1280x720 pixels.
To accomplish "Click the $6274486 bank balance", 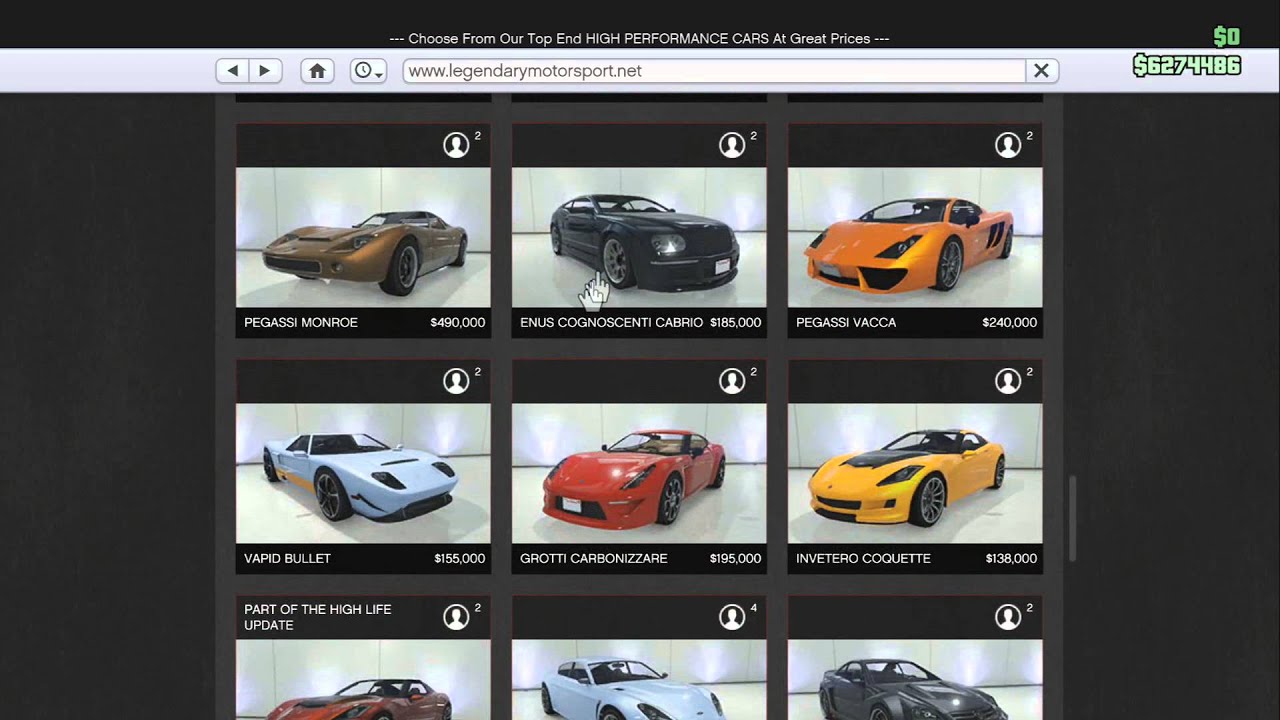I will (x=1187, y=66).
